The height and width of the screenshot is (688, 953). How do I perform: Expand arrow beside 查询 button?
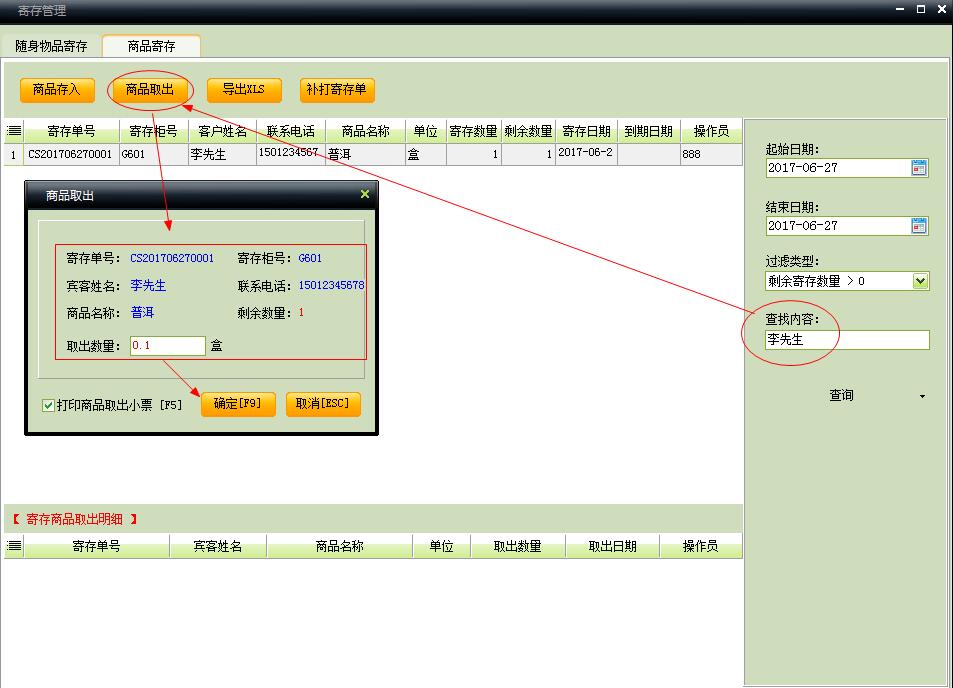pos(922,396)
